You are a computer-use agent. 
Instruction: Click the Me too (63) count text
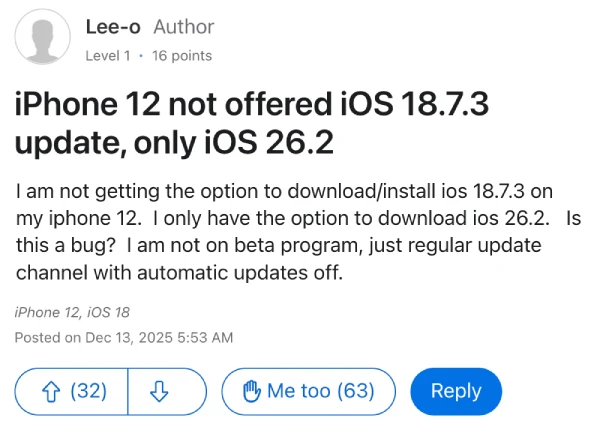coord(319,390)
